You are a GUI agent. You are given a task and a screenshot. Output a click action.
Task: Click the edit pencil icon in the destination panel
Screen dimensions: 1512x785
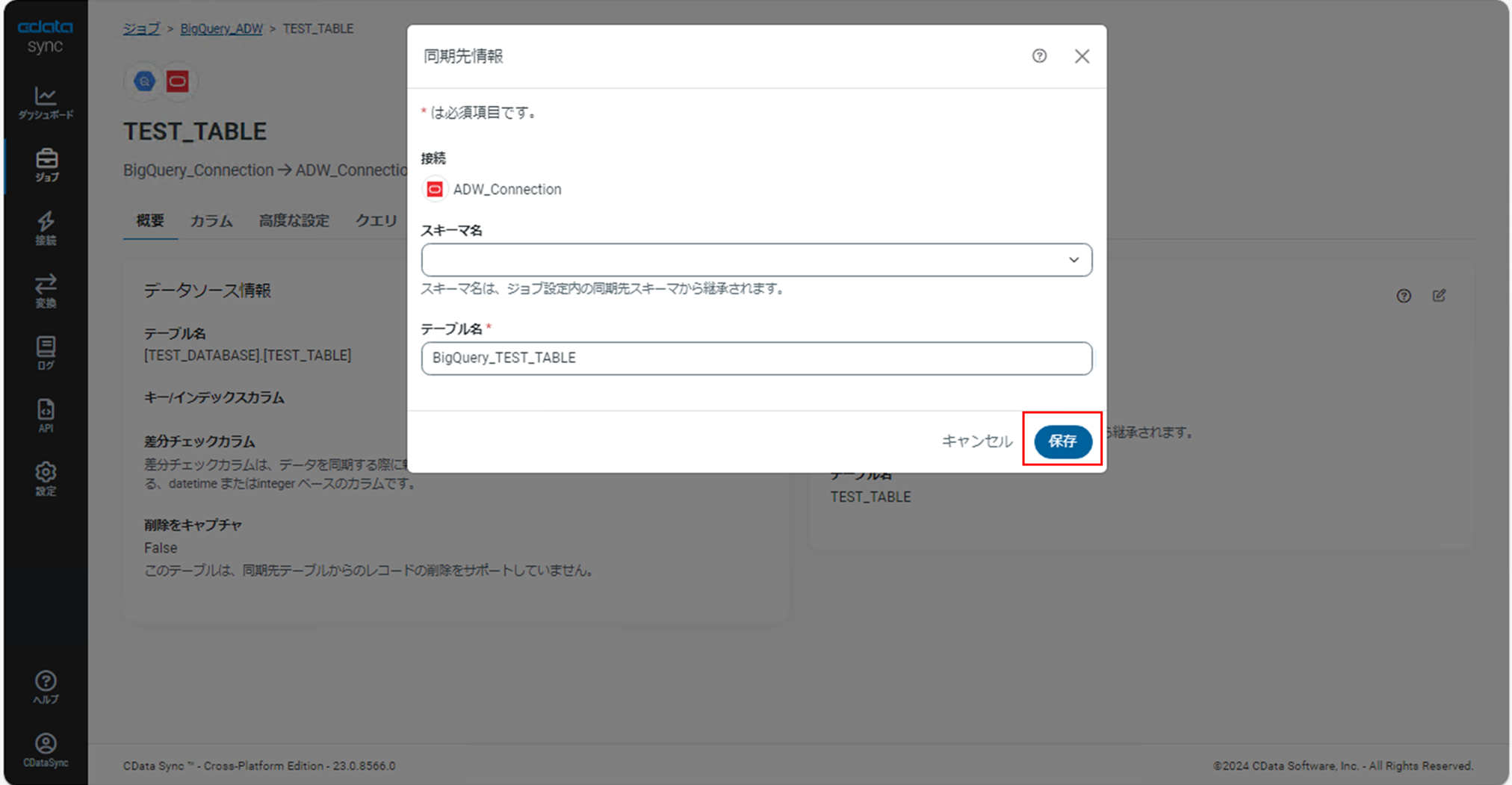[1439, 296]
